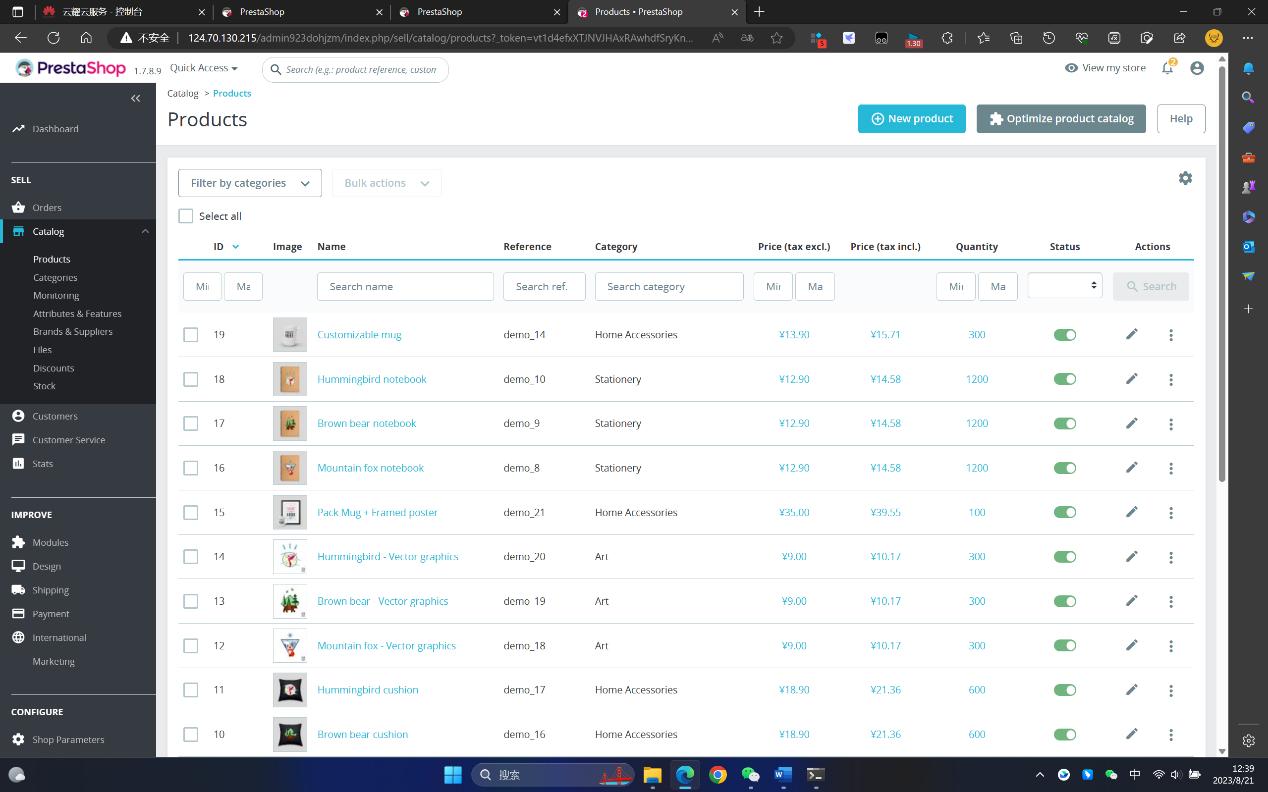Open the Hummingbird cushion product link
The image size is (1268, 792).
point(367,690)
